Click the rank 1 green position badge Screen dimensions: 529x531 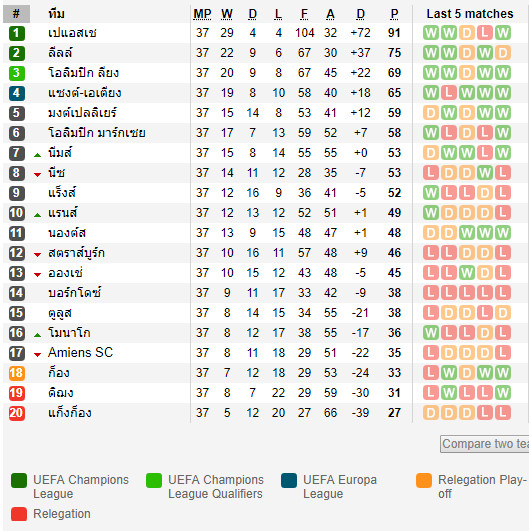coord(17,33)
